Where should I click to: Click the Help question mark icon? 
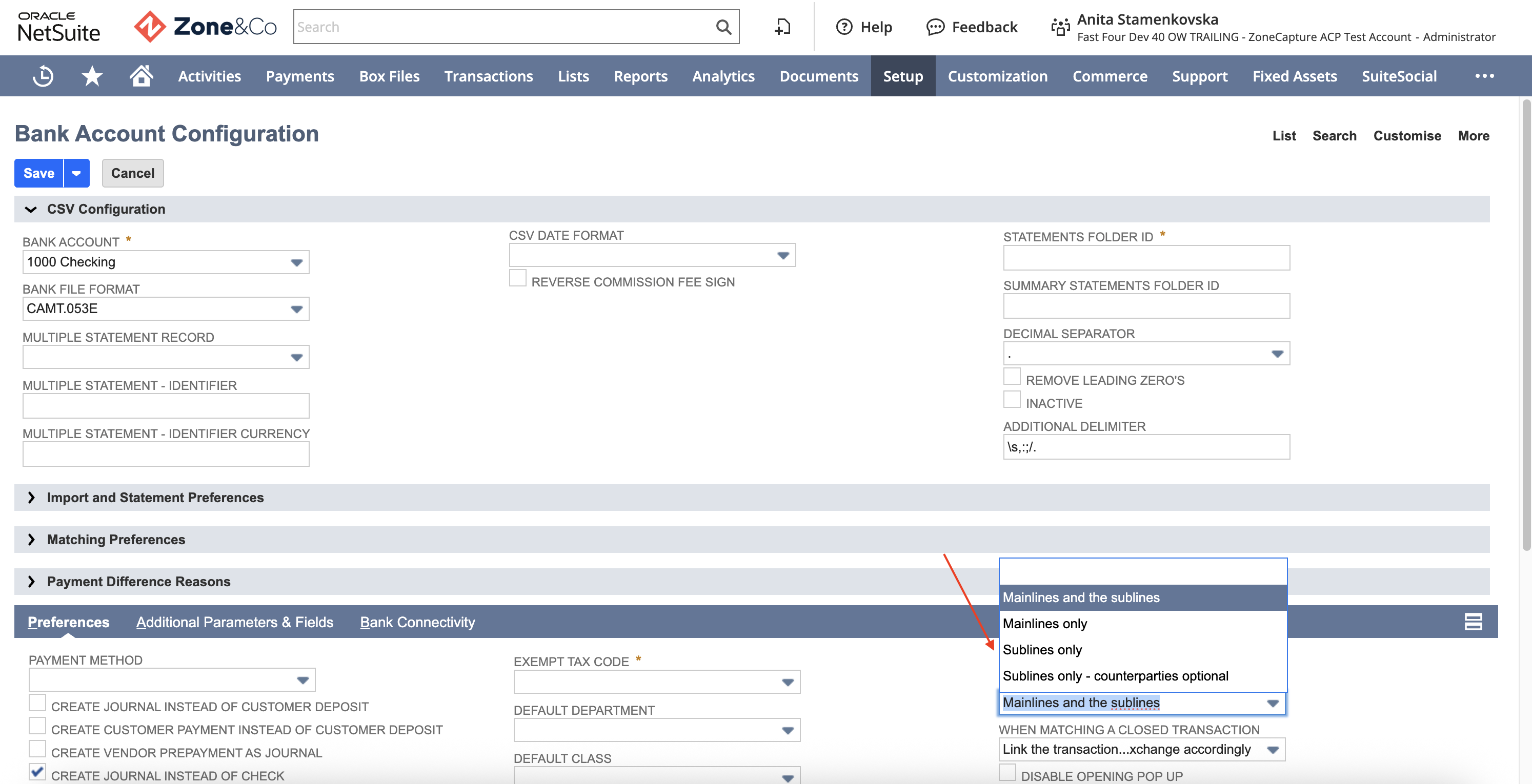[844, 27]
